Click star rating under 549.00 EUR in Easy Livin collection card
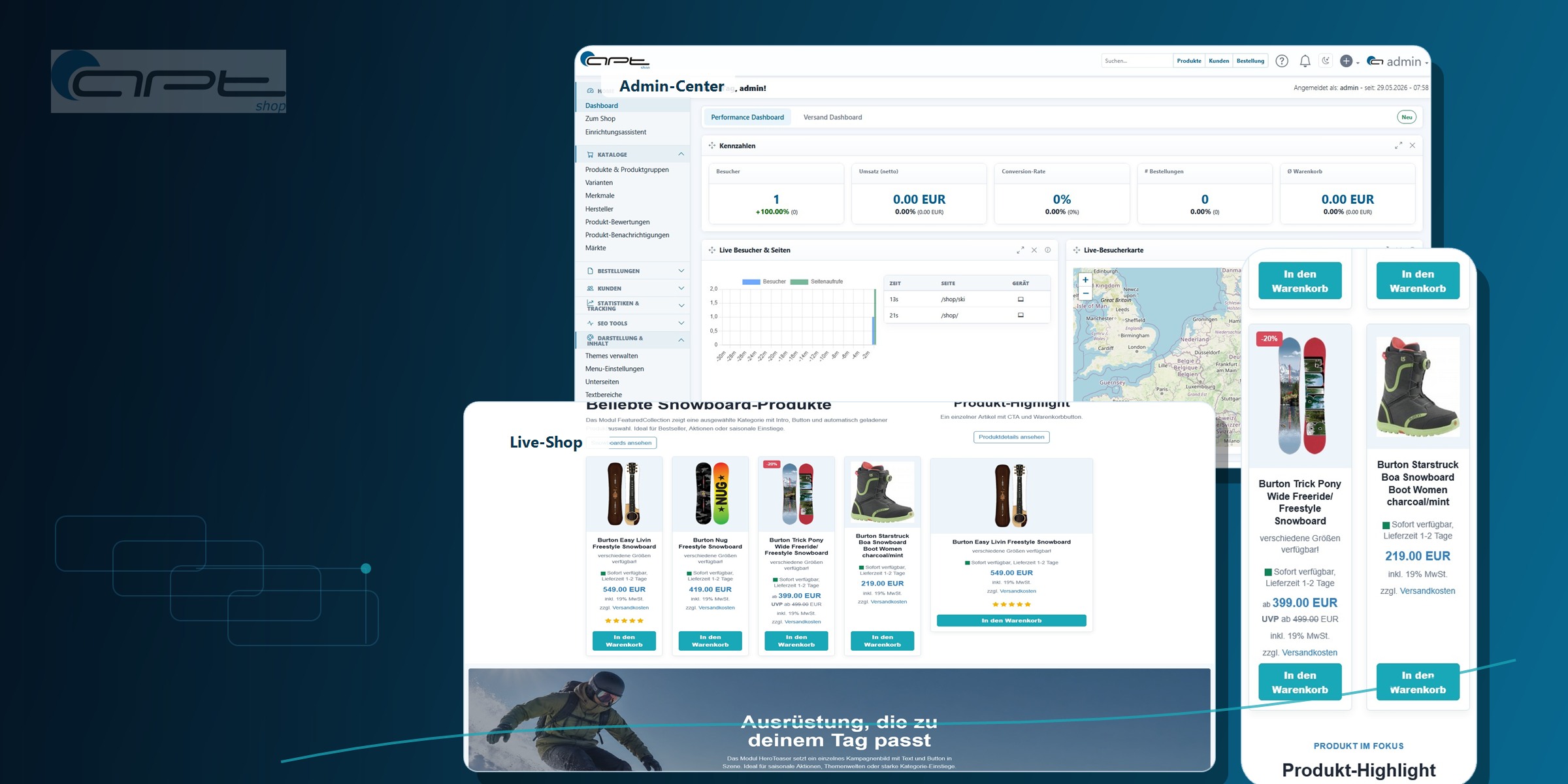 pos(624,621)
